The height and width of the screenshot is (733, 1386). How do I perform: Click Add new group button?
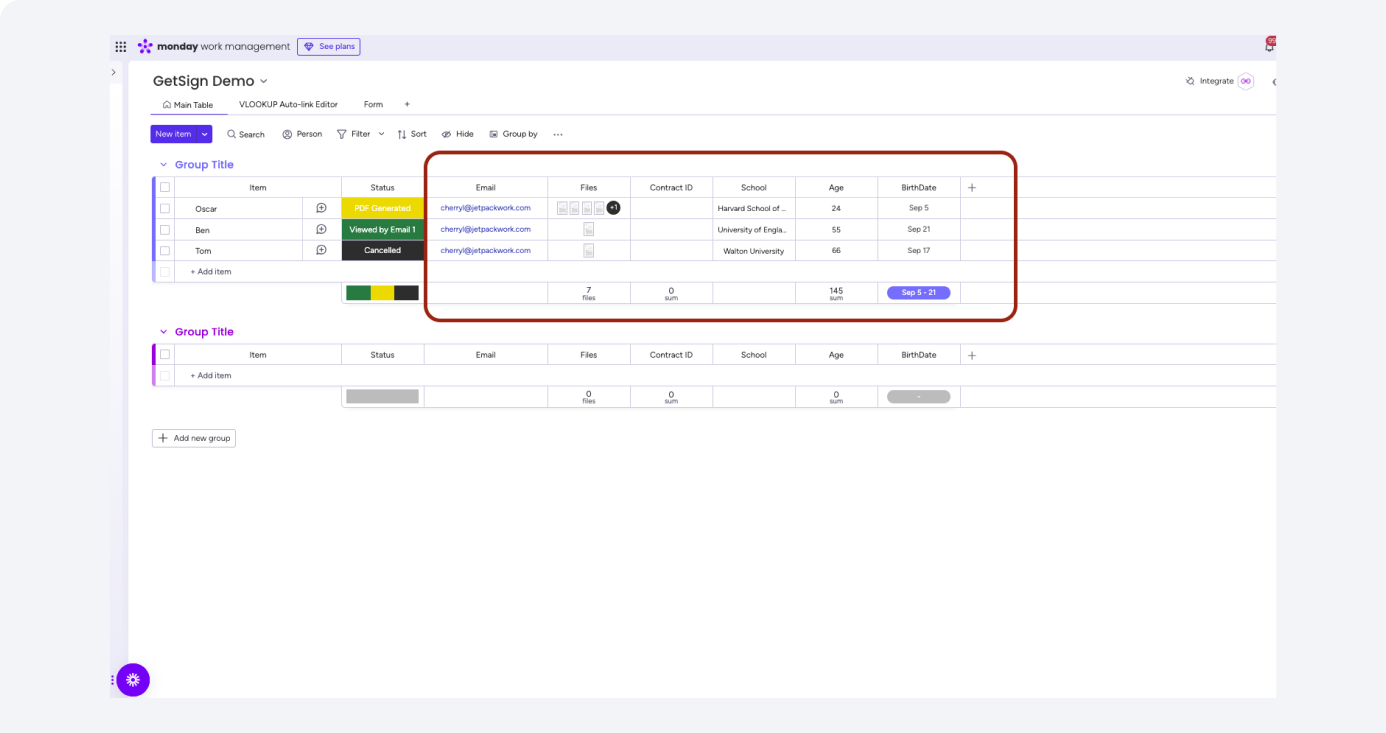click(194, 438)
